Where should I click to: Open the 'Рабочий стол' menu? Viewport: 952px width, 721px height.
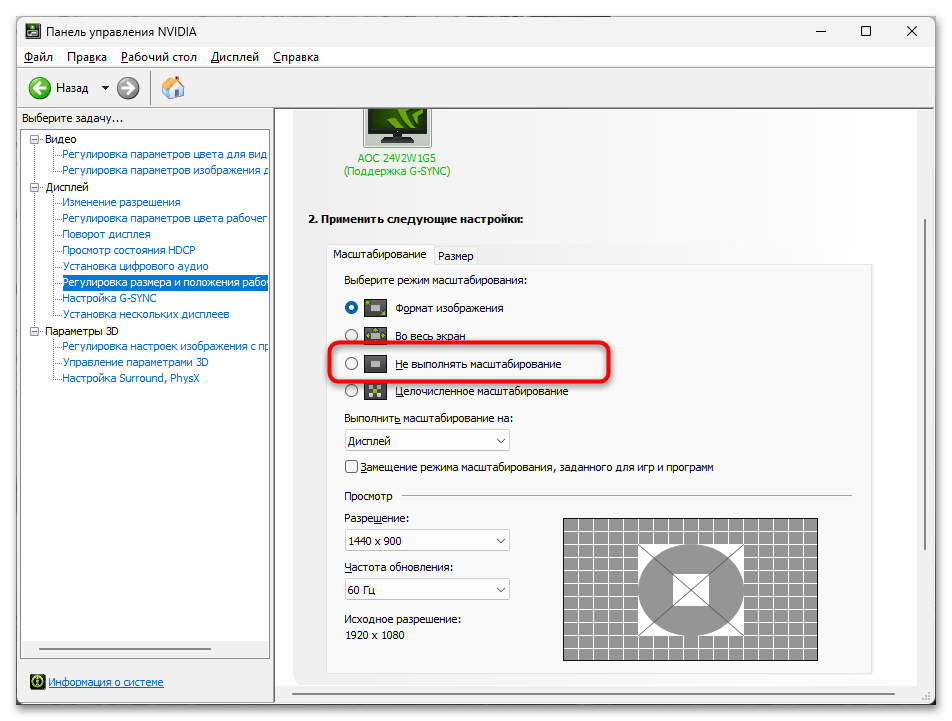click(x=158, y=57)
